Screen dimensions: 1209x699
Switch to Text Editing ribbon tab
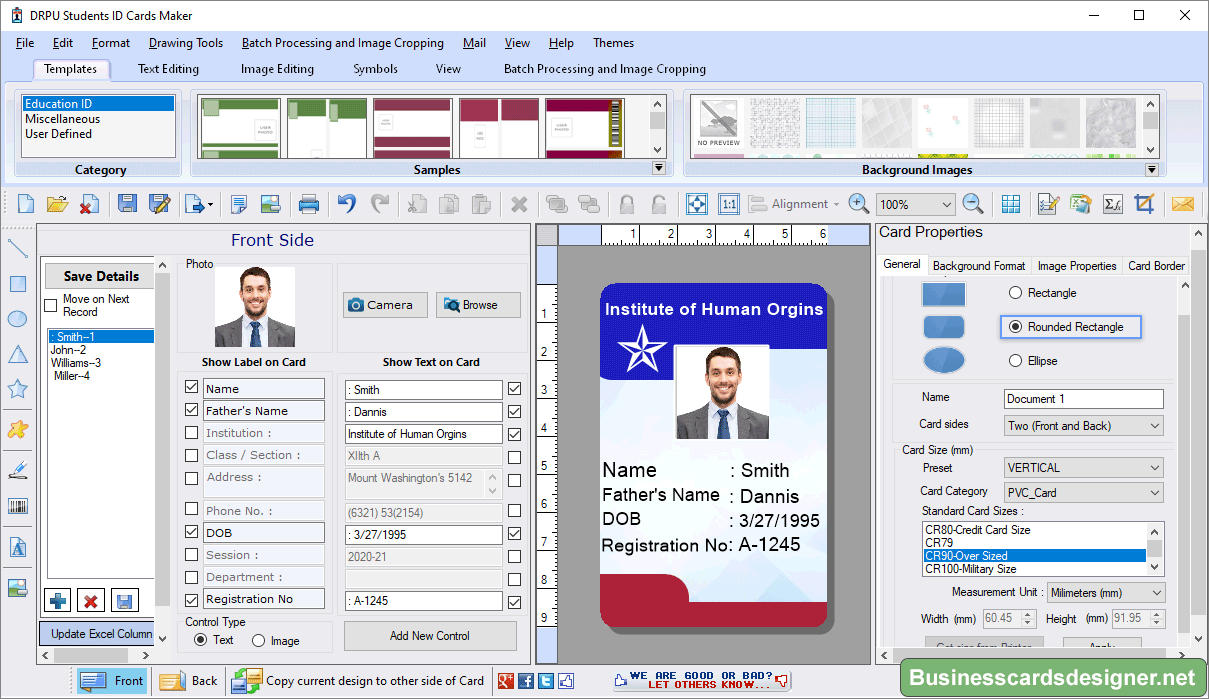coord(168,69)
